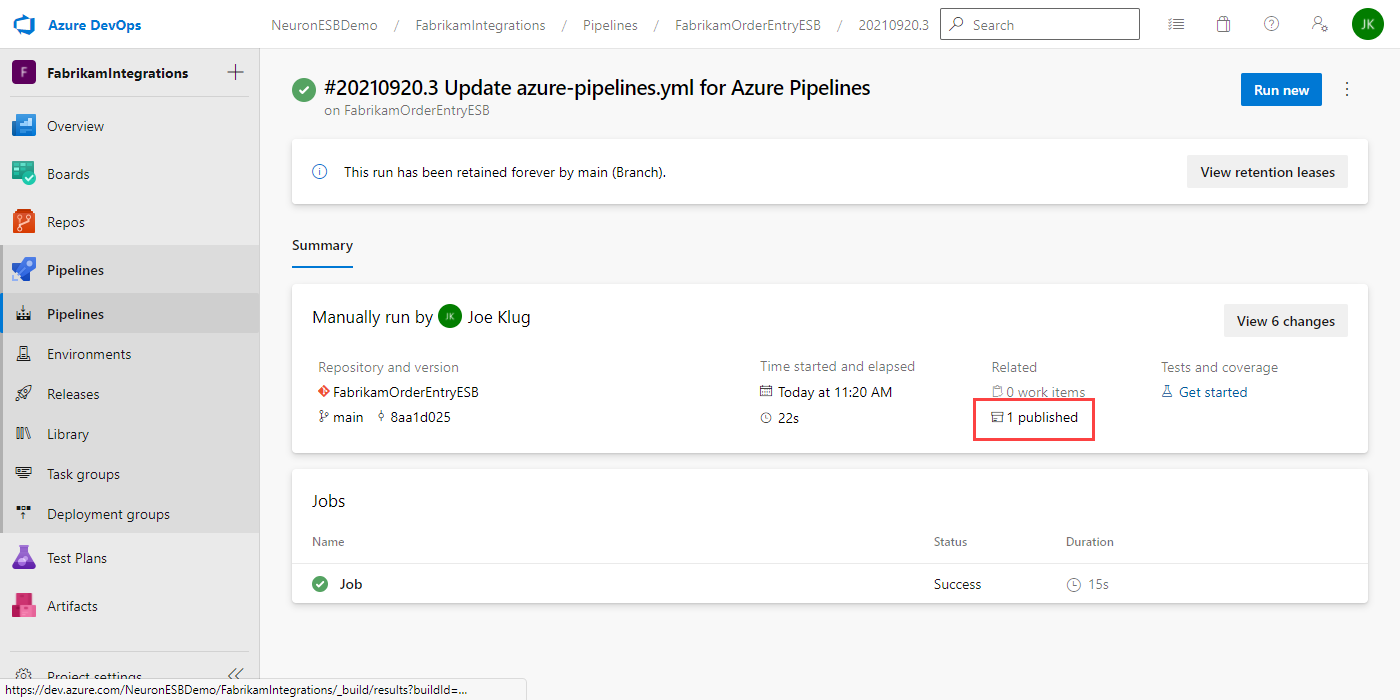Click the green run success status icon
Viewport: 1400px width, 700px height.
(304, 90)
